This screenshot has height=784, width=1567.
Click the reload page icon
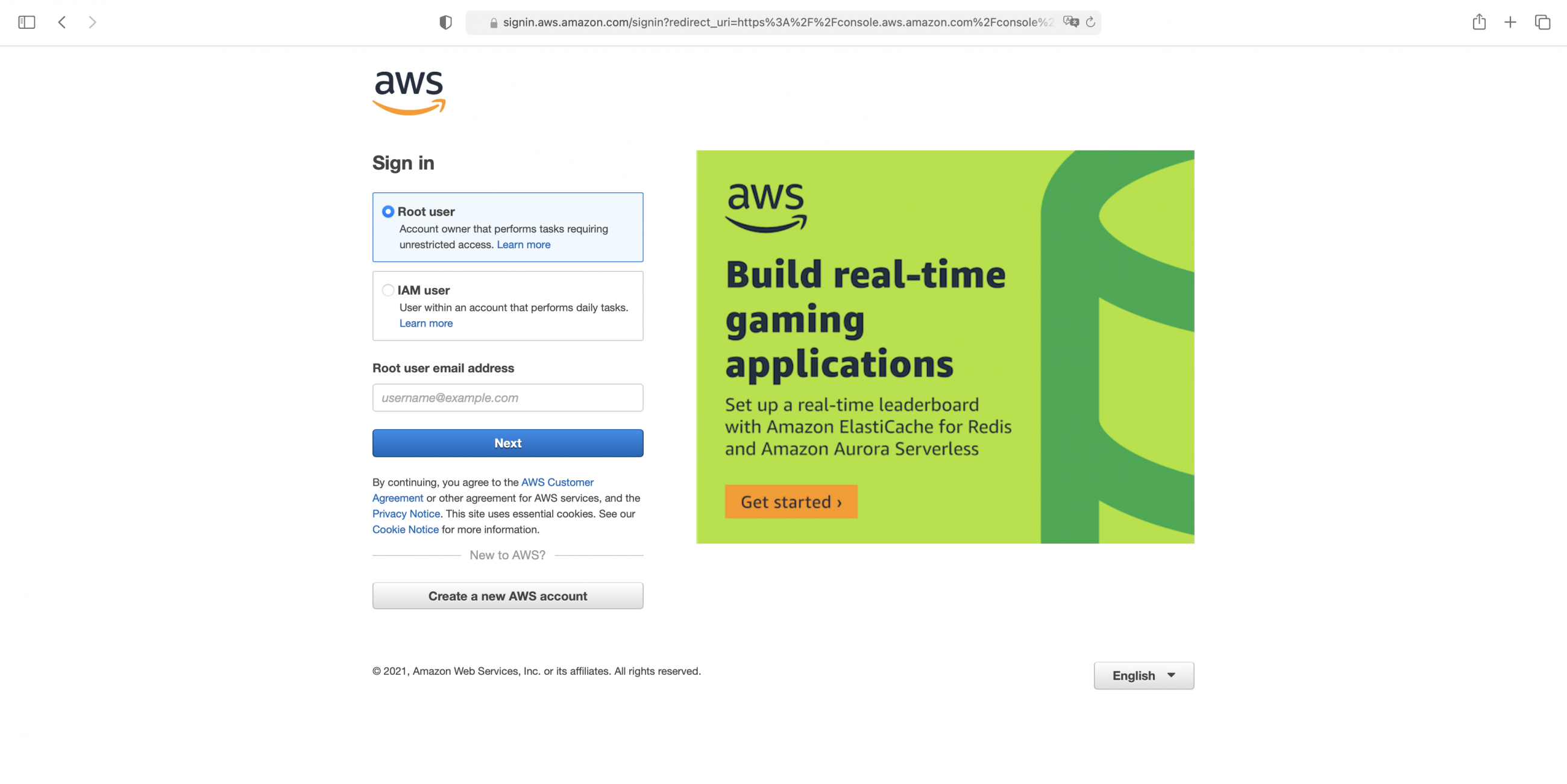tap(1090, 22)
